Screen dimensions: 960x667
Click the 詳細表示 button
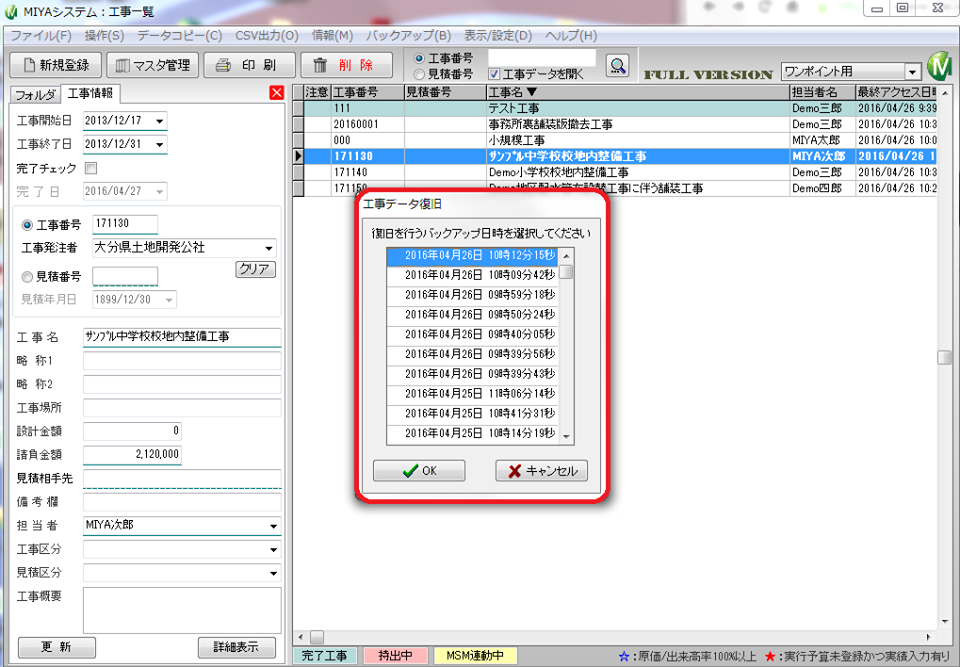click(x=236, y=647)
